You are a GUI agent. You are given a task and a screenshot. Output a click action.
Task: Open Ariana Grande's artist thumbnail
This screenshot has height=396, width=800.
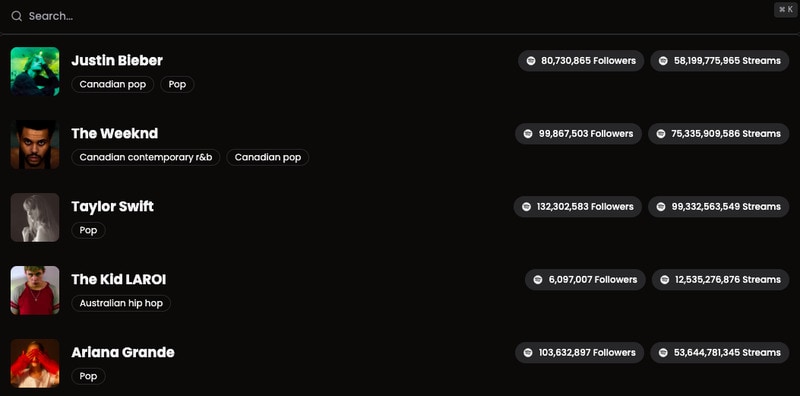[35, 363]
